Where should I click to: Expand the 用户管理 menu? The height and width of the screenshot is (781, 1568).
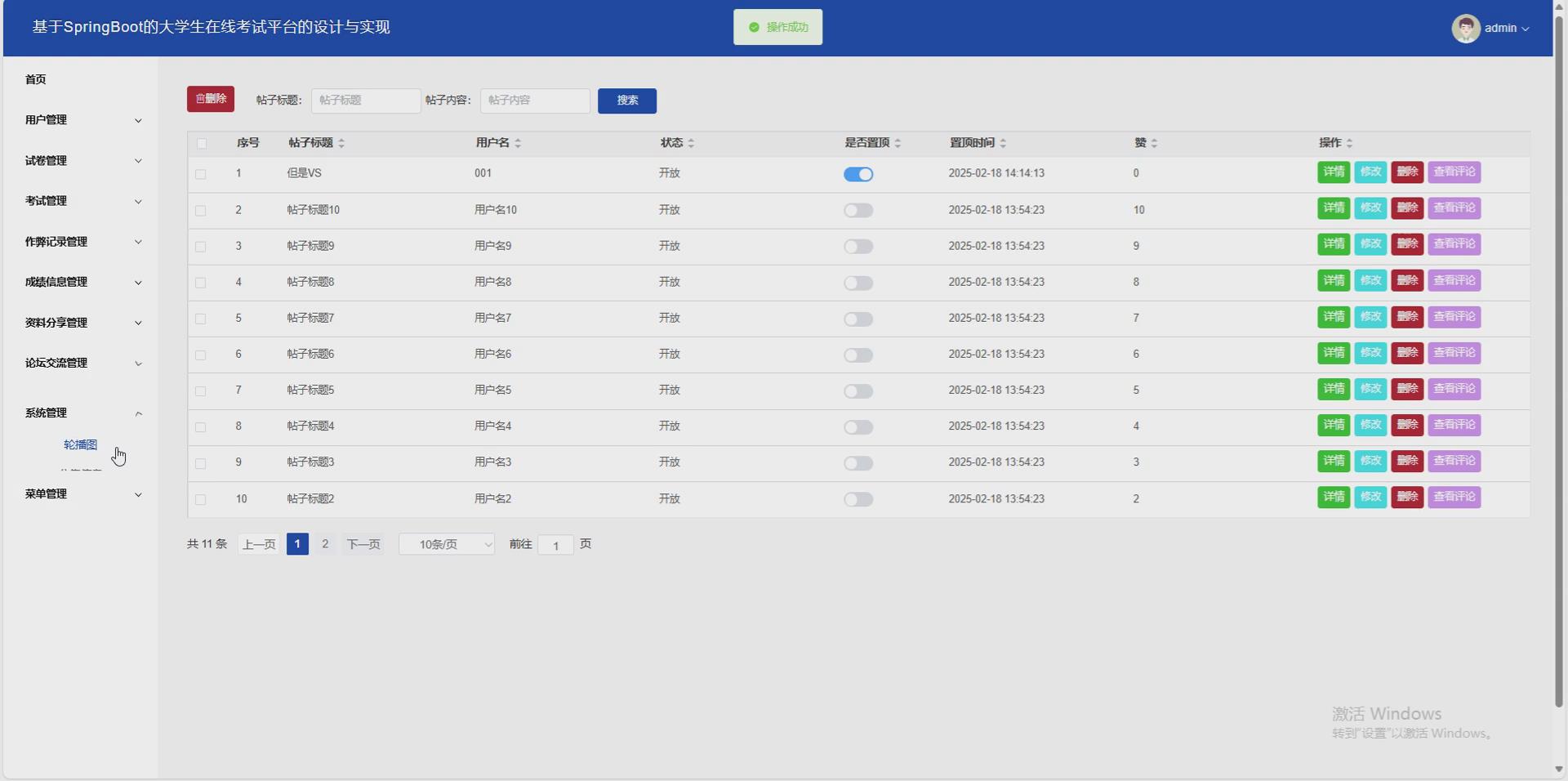(82, 120)
